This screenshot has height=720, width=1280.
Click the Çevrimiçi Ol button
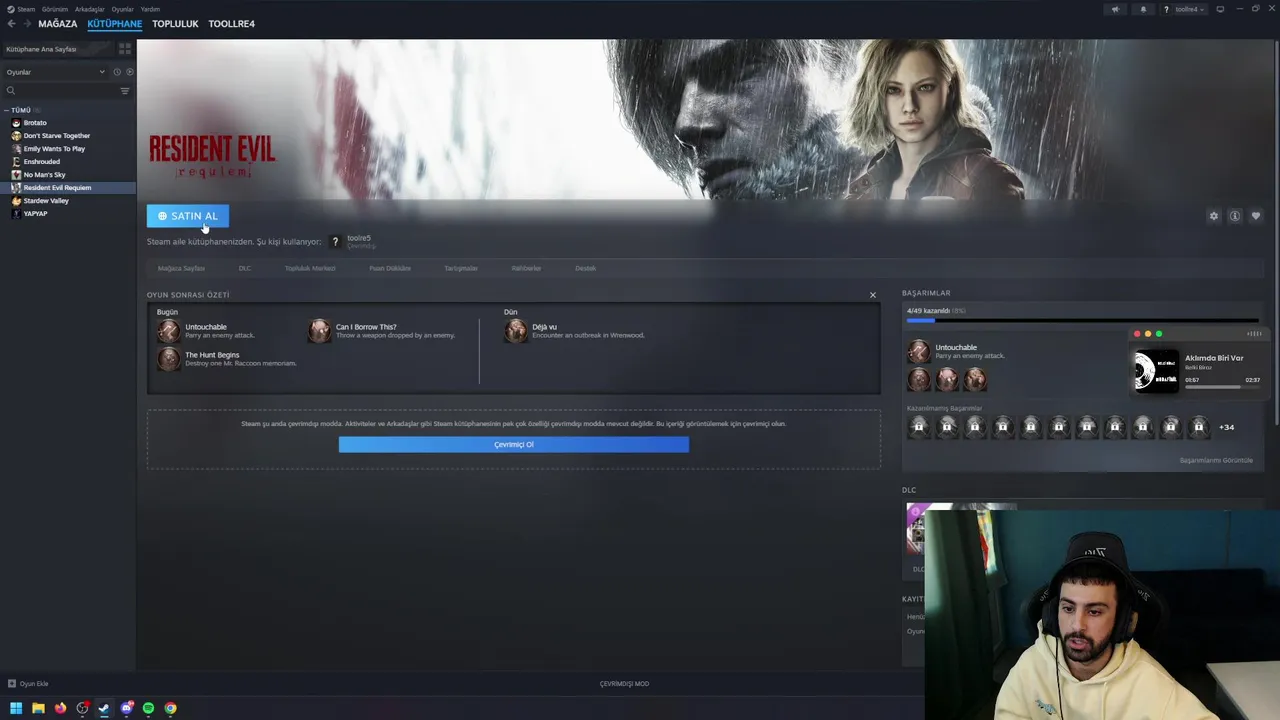[514, 445]
